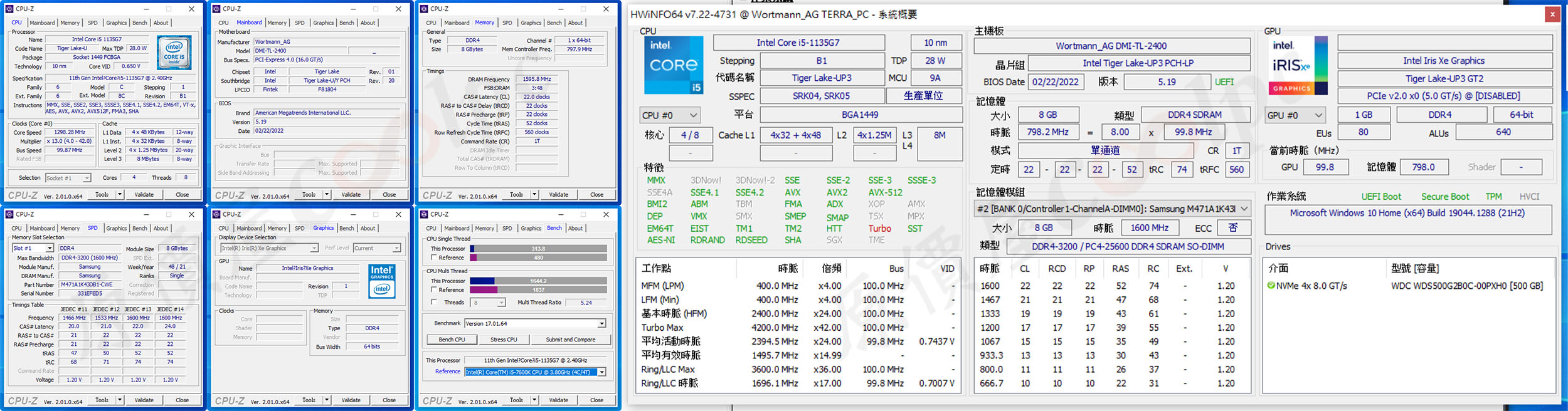
Task: Switch to the Graphics tab in the CPU-Z window showing SPD
Action: point(116,228)
